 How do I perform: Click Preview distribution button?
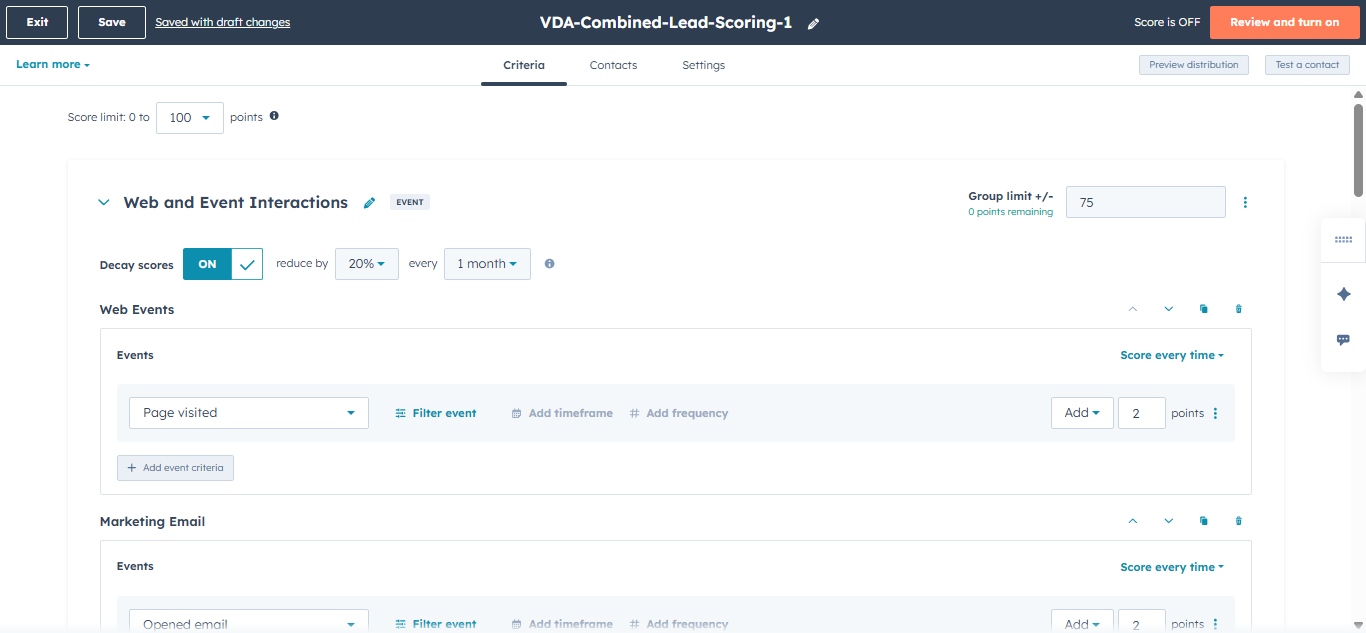(x=1194, y=65)
